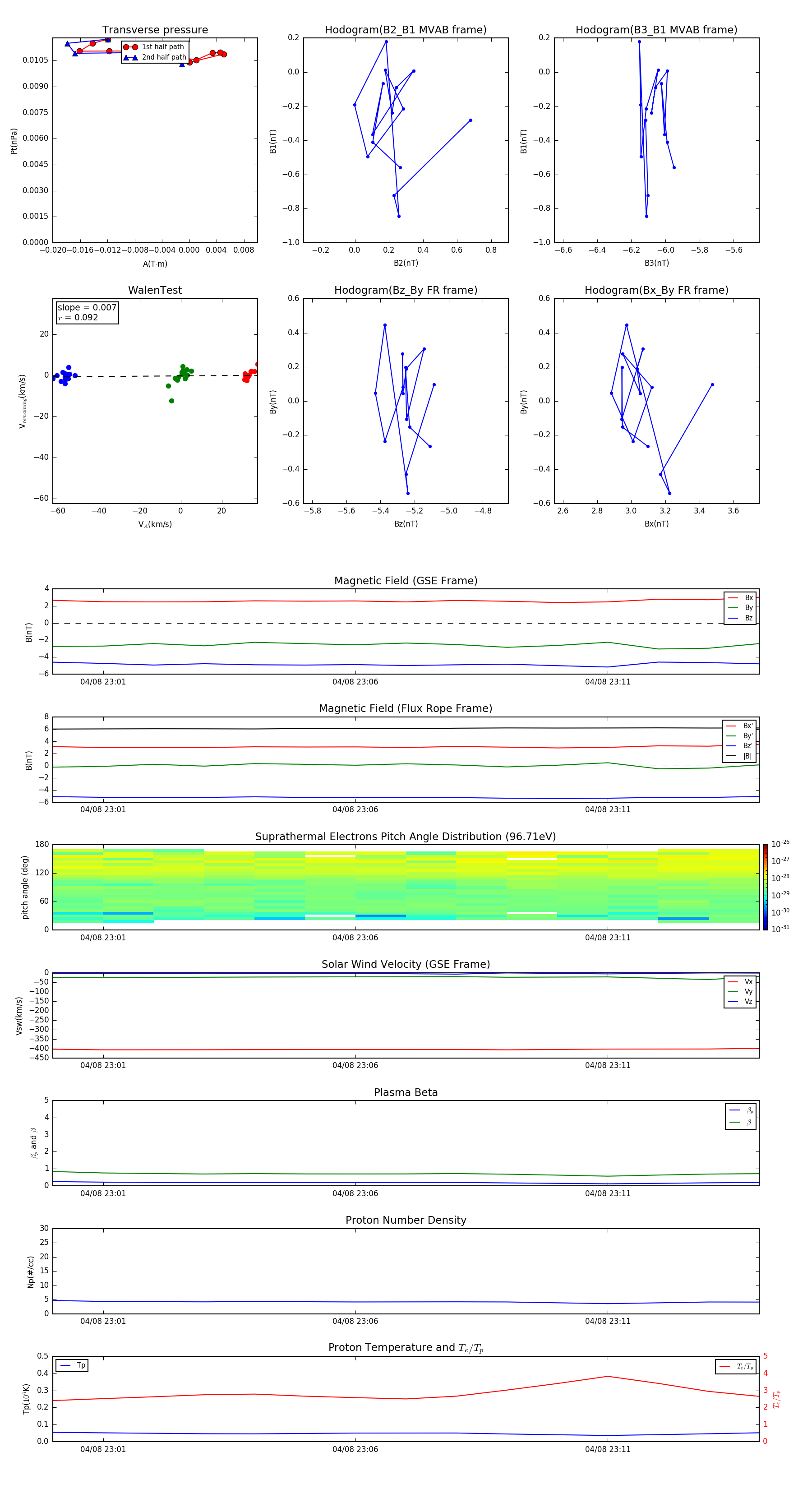
Task: Click the red Te/Tp legend entry
Action: (x=736, y=1366)
